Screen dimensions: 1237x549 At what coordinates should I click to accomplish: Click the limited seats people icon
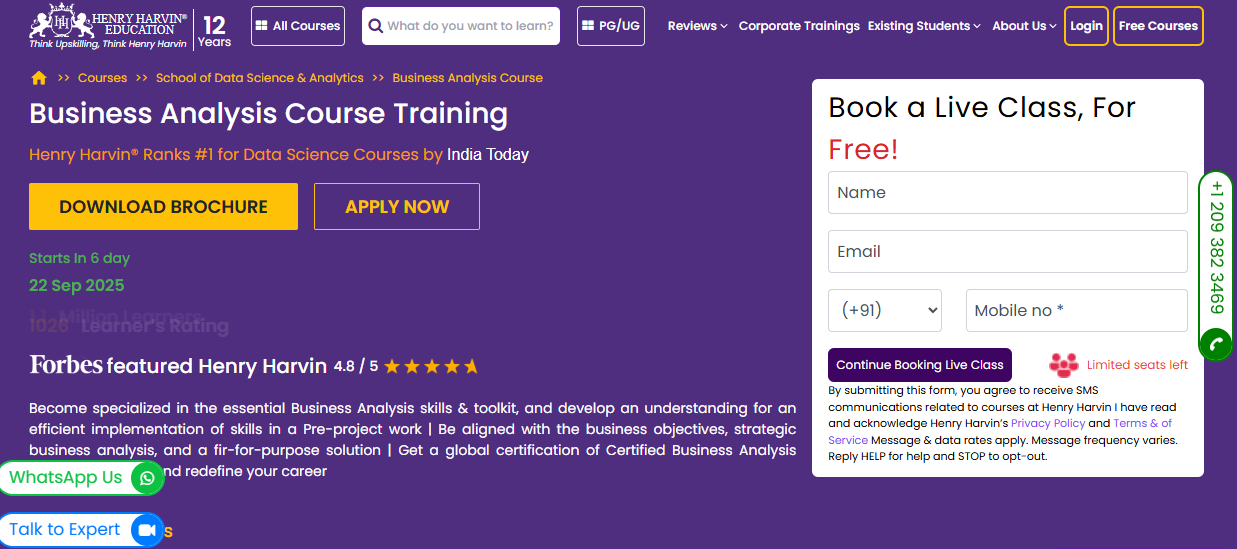click(x=1064, y=364)
